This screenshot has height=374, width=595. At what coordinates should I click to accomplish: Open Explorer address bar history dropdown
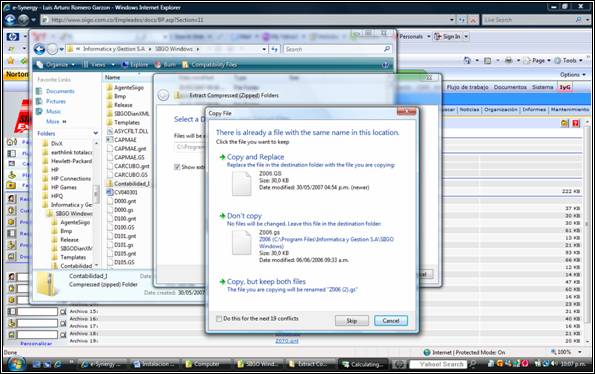click(x=264, y=49)
